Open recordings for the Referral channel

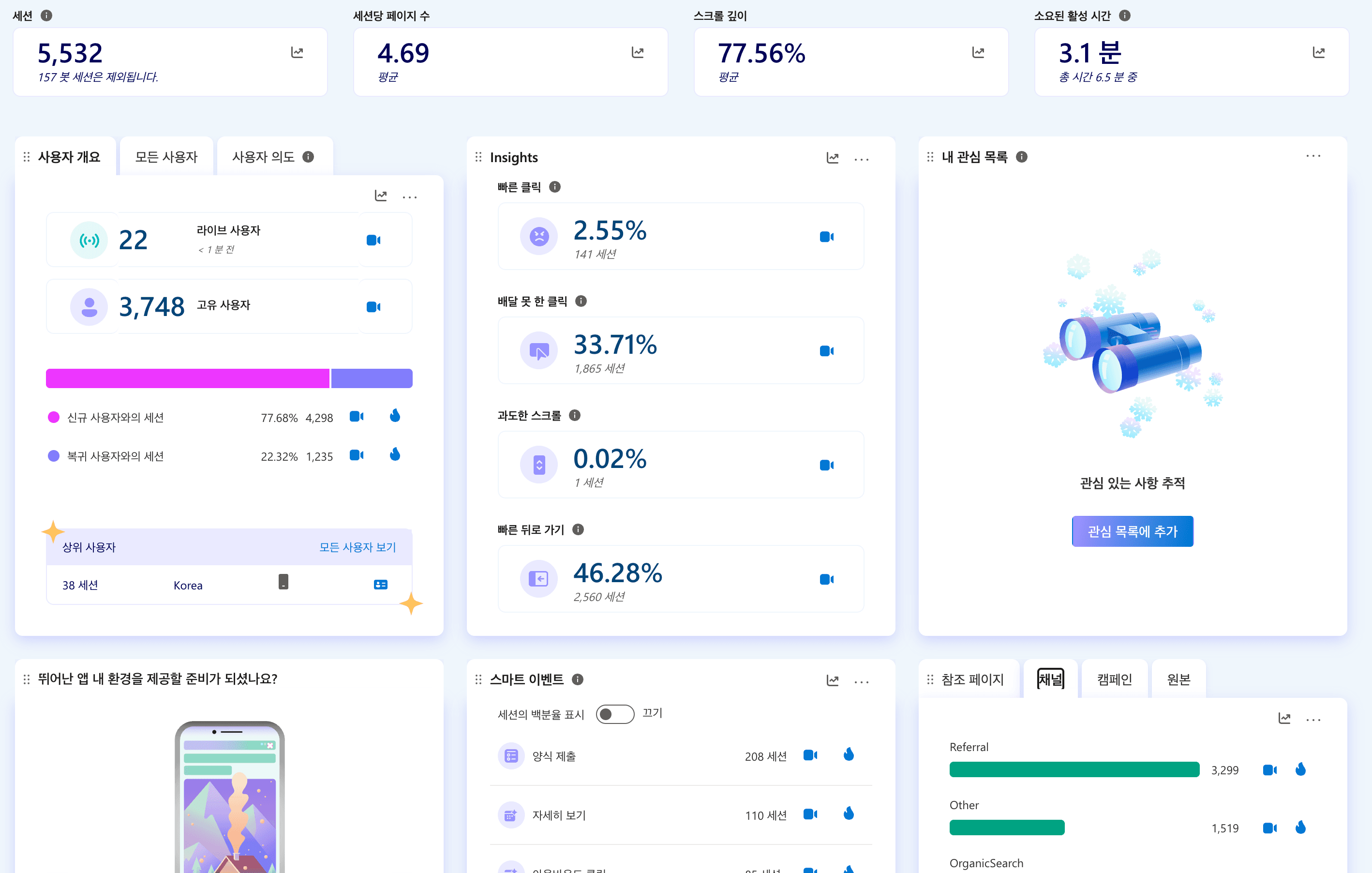click(x=1269, y=769)
